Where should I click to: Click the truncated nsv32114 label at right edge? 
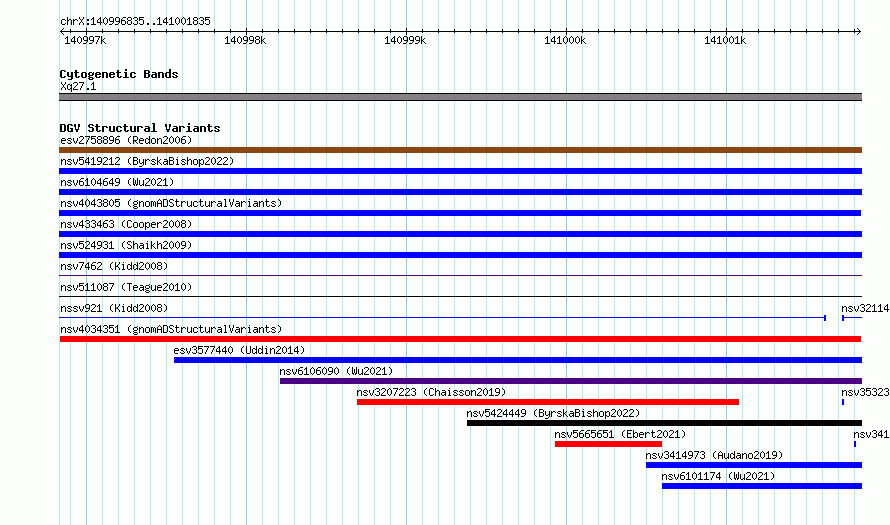(x=865, y=308)
